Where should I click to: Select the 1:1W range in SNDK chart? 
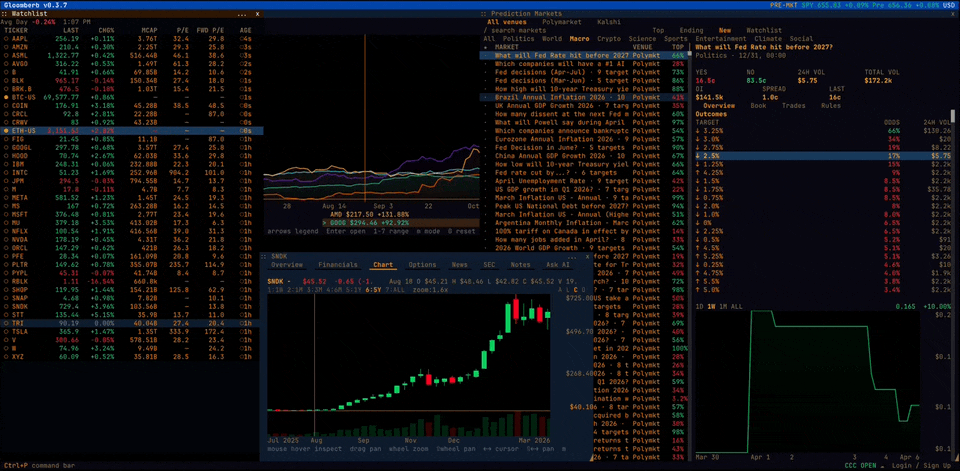tap(275, 289)
